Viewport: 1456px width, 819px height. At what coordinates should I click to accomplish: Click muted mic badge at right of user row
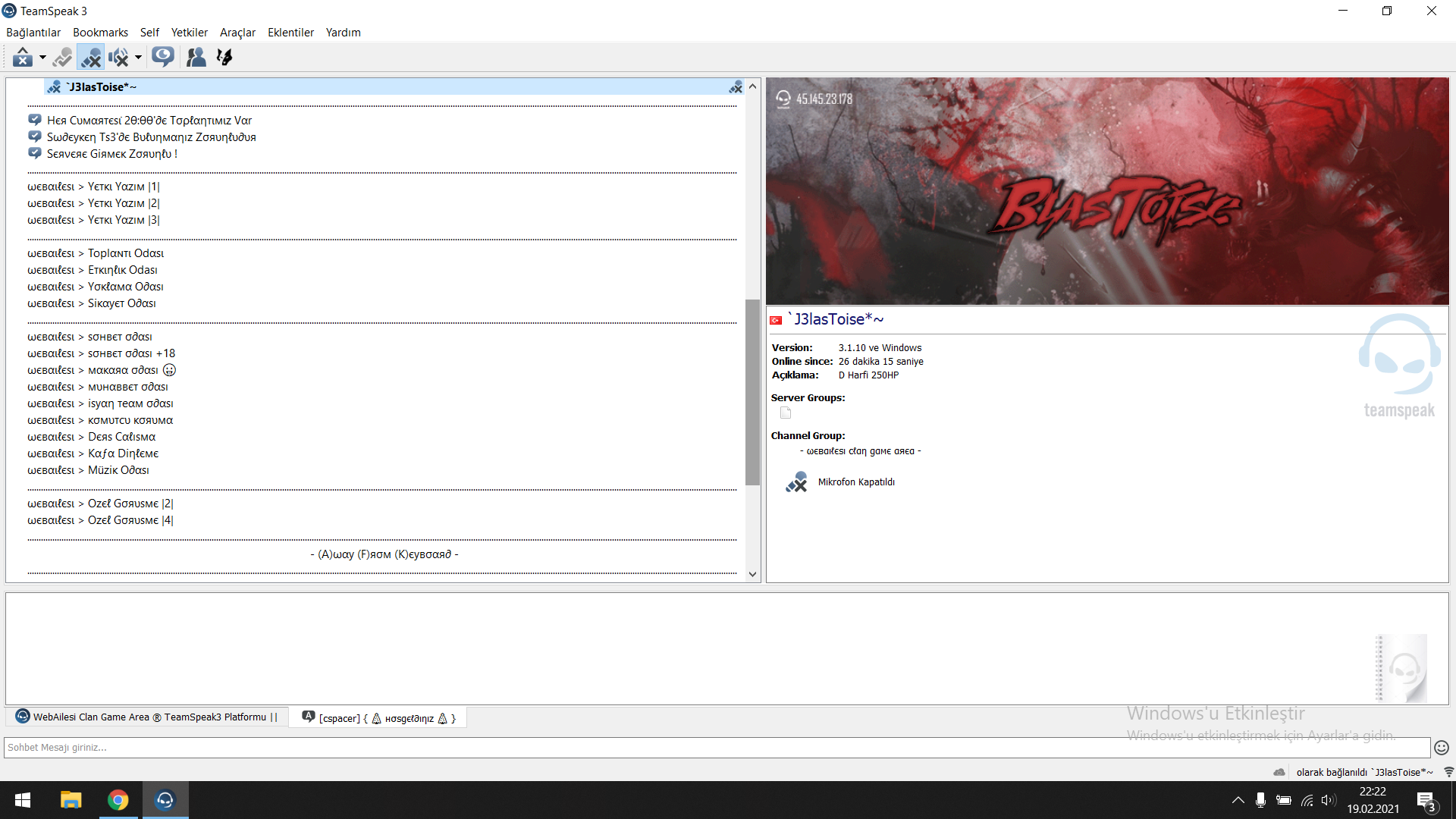tap(736, 88)
